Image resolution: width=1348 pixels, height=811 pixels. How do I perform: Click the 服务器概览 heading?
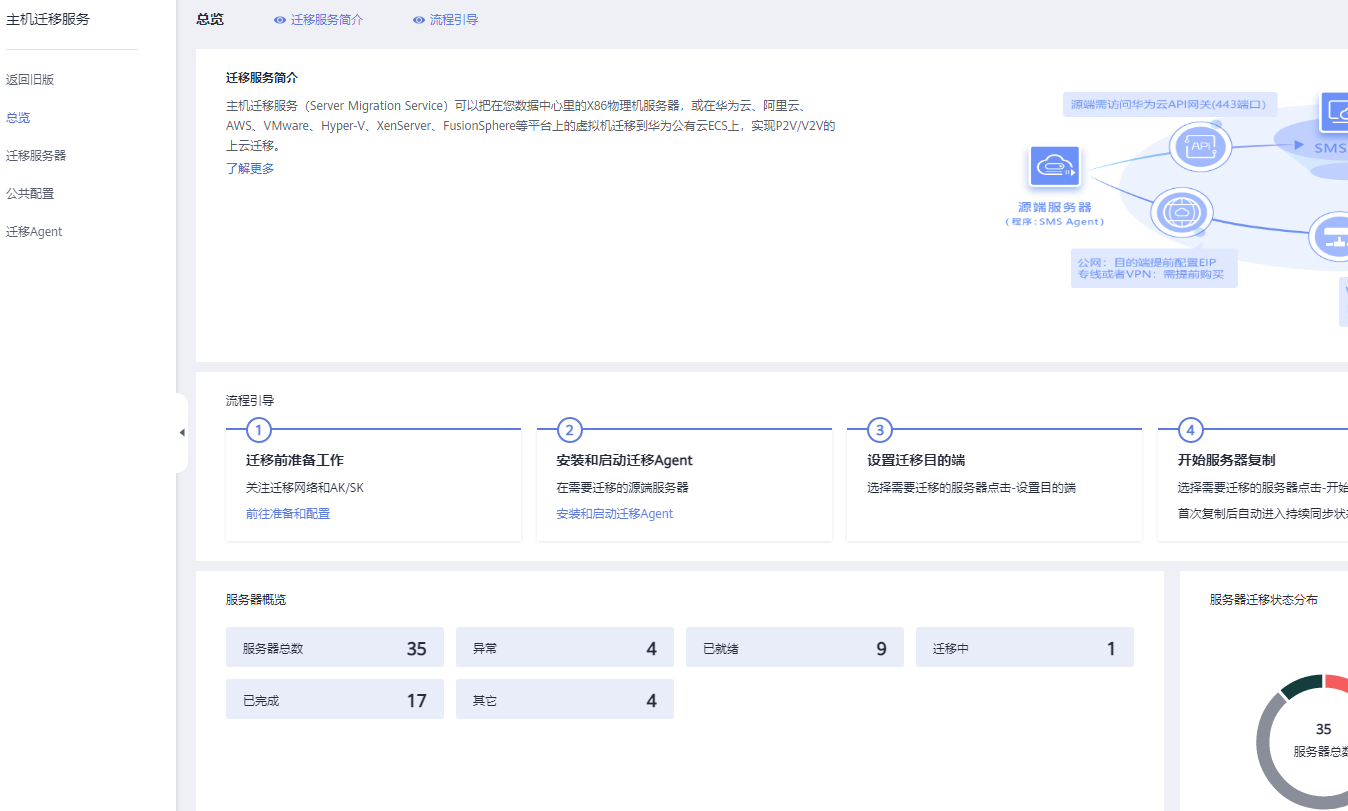tap(256, 599)
